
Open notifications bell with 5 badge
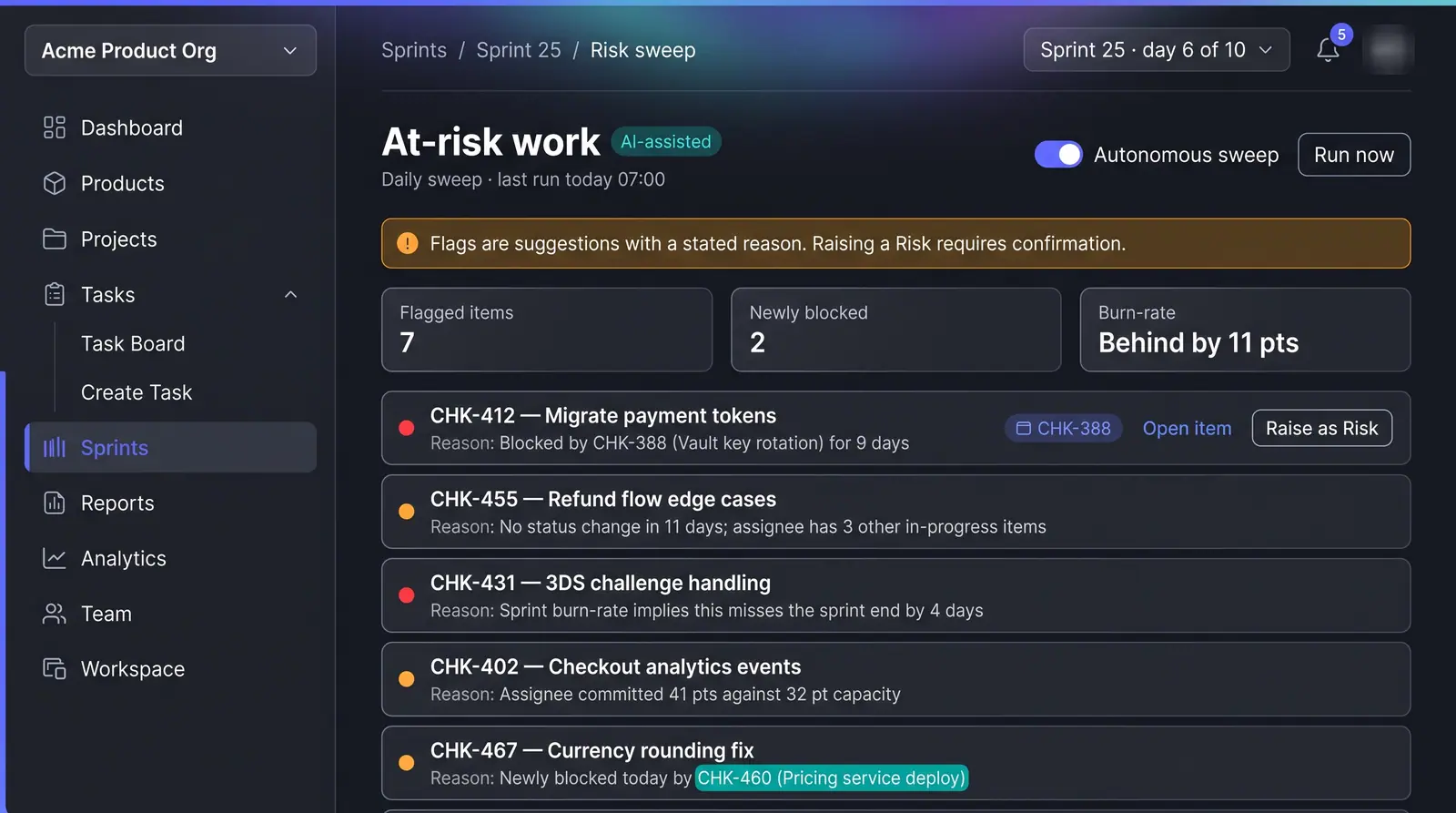(x=1329, y=49)
